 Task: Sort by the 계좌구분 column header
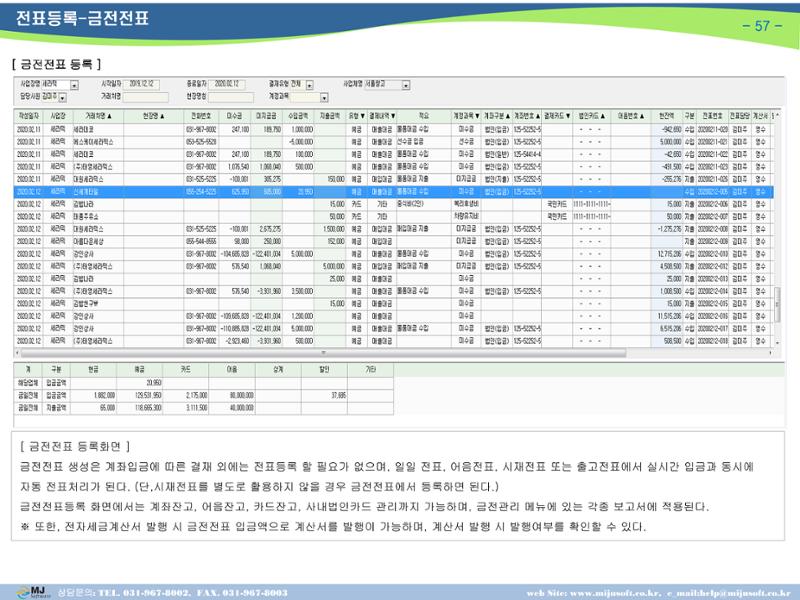[x=497, y=116]
